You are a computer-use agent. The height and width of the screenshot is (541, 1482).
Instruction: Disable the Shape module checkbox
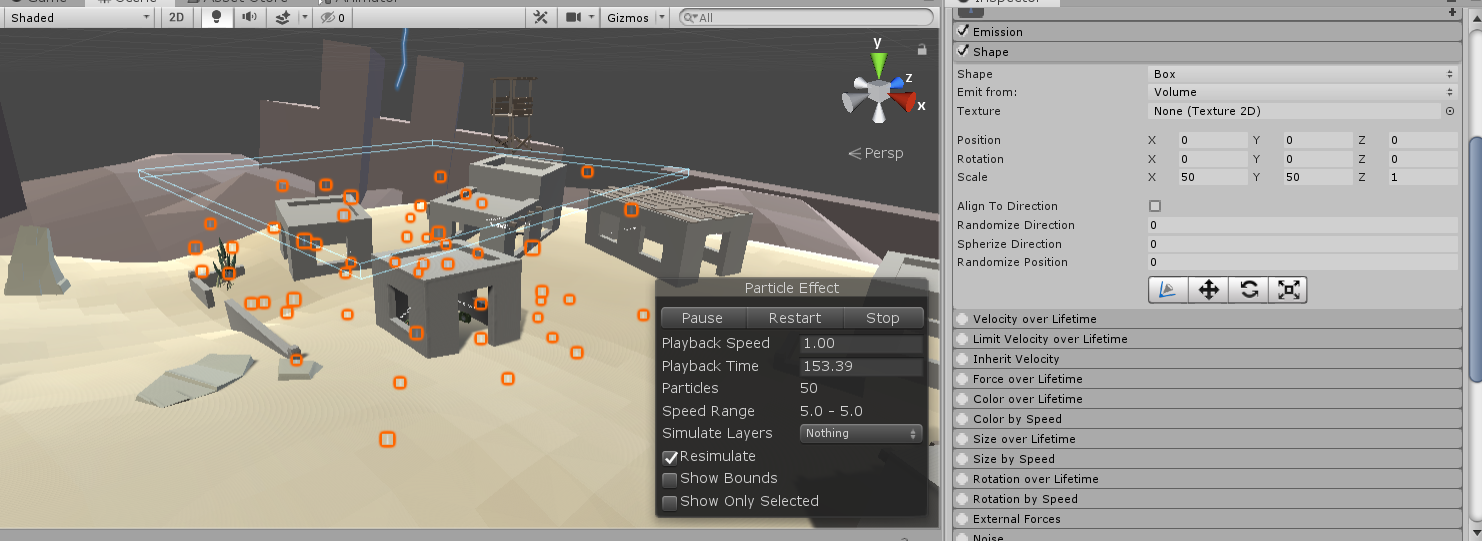pos(963,51)
